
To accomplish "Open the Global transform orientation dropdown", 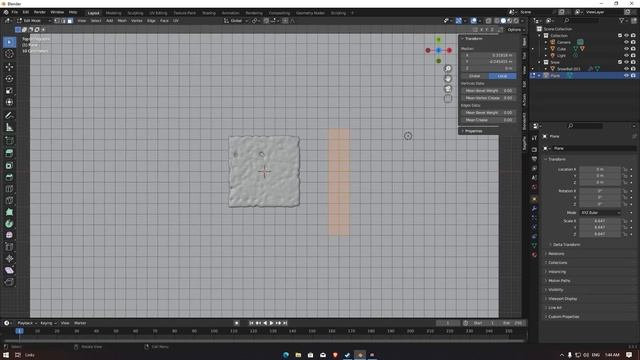I will click(236, 20).
